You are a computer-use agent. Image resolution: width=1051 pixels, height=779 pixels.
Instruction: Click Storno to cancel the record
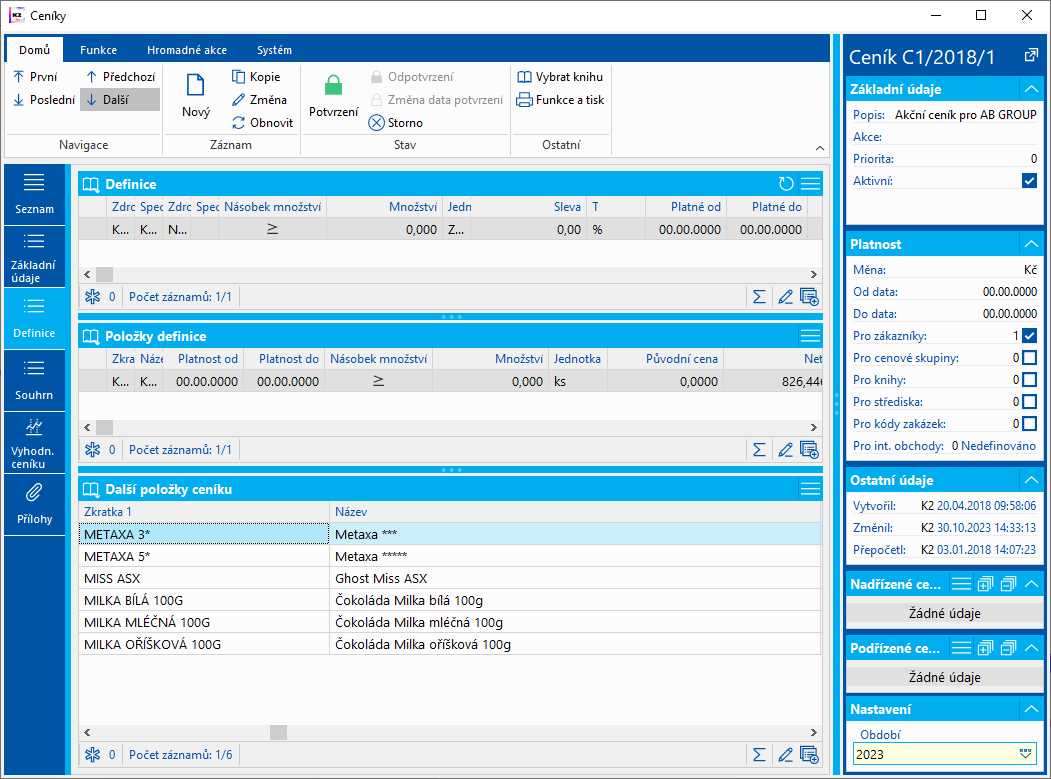click(396, 123)
